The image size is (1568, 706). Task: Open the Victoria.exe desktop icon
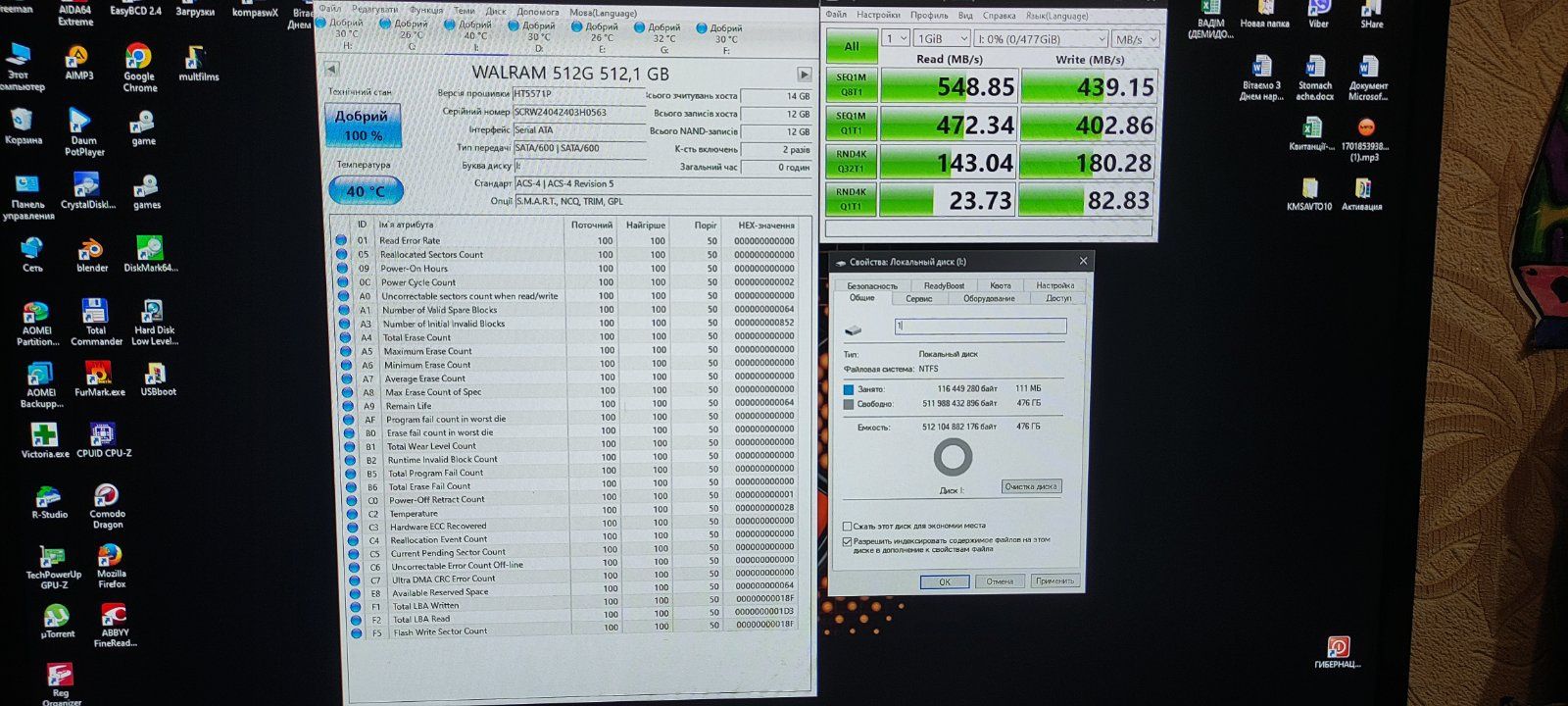pyautogui.click(x=45, y=440)
